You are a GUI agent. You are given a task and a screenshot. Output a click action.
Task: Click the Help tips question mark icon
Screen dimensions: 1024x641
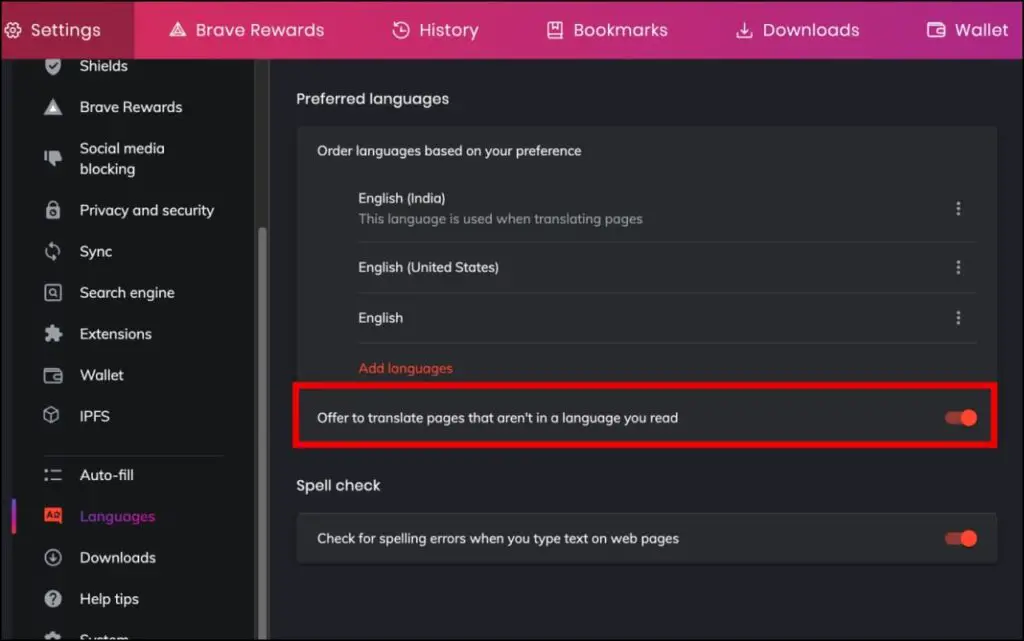pyautogui.click(x=53, y=599)
